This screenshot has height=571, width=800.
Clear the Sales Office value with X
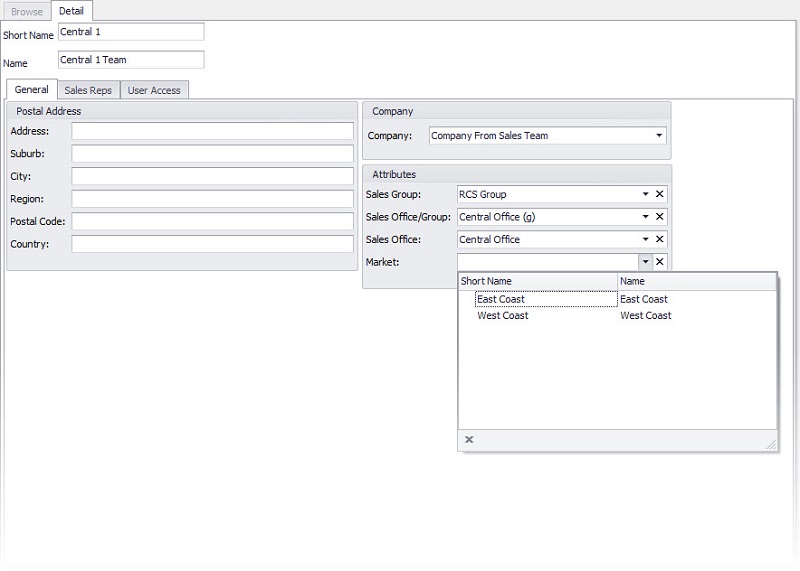coord(659,239)
